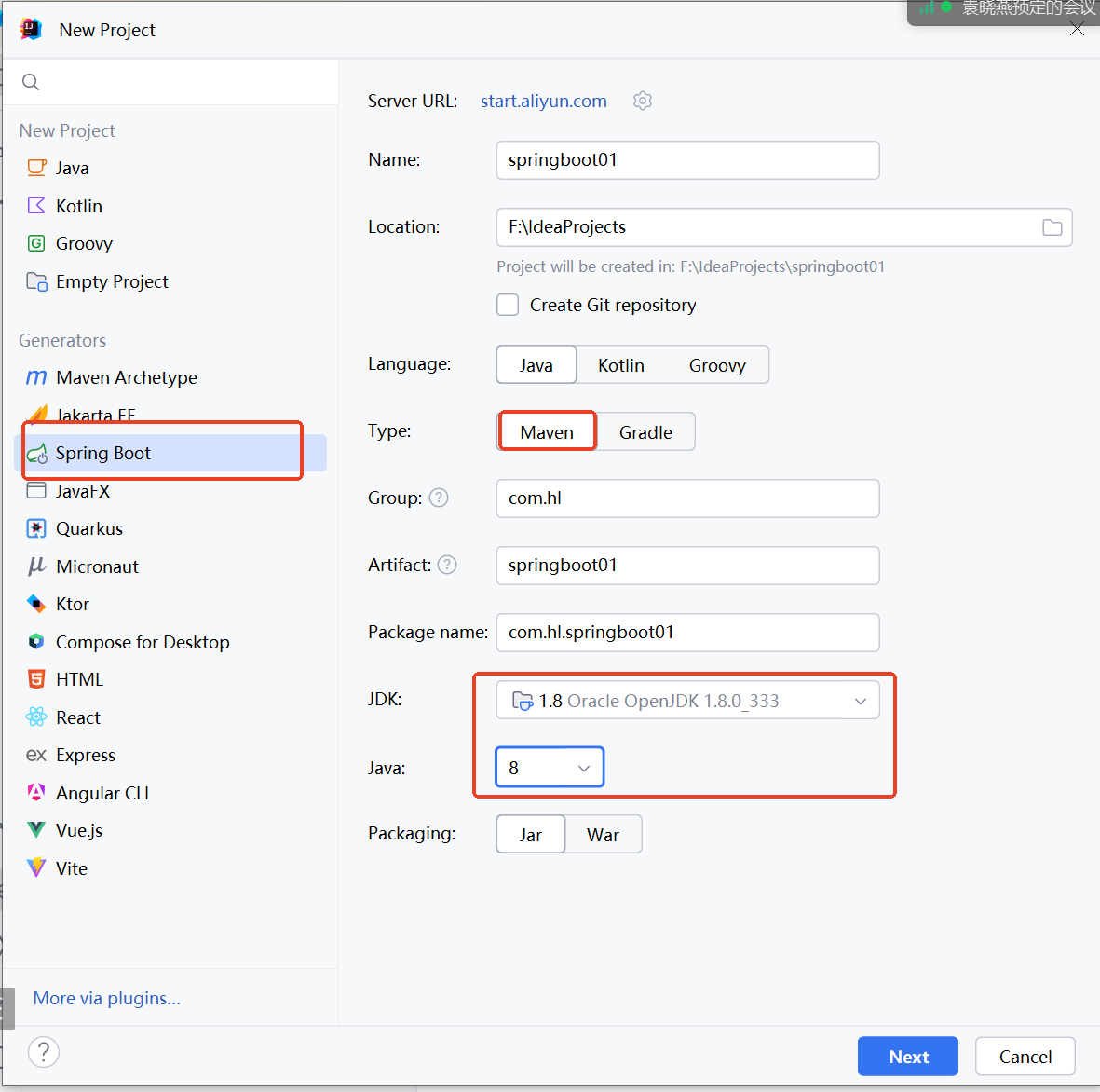Click the Java cup icon in sidebar
Screen dimensions: 1100x1092
[36, 168]
